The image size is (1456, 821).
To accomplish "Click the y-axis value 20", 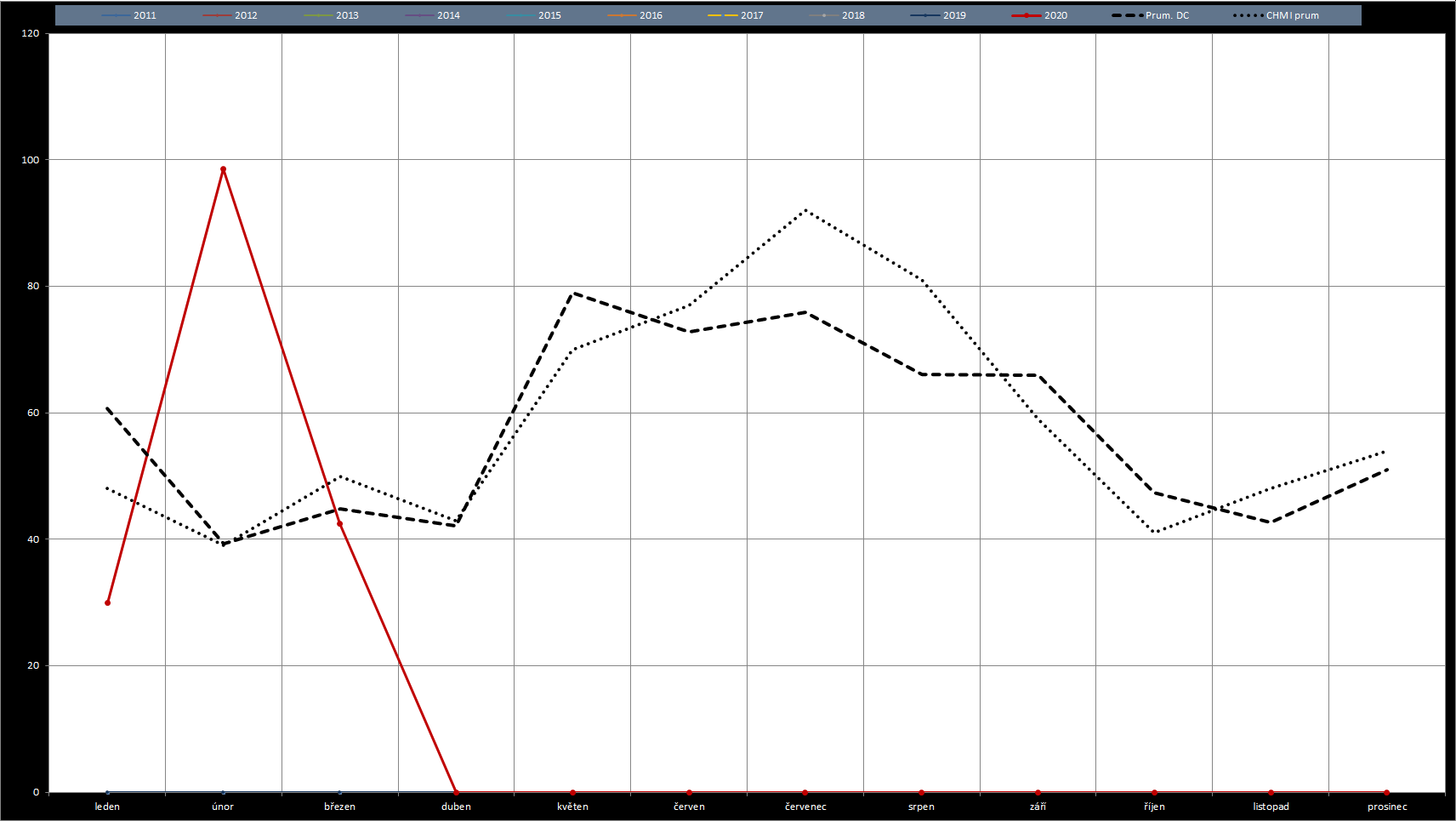I will point(33,665).
